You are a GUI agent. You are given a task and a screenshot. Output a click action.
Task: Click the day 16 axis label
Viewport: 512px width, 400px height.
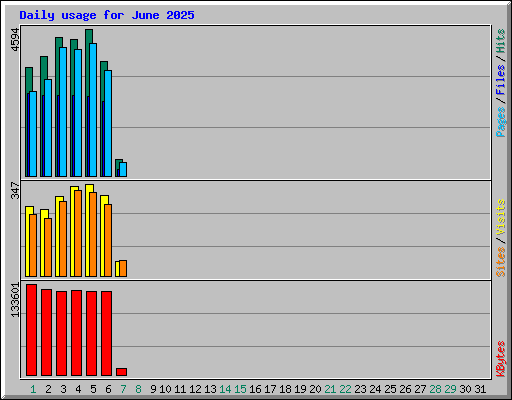click(x=255, y=389)
